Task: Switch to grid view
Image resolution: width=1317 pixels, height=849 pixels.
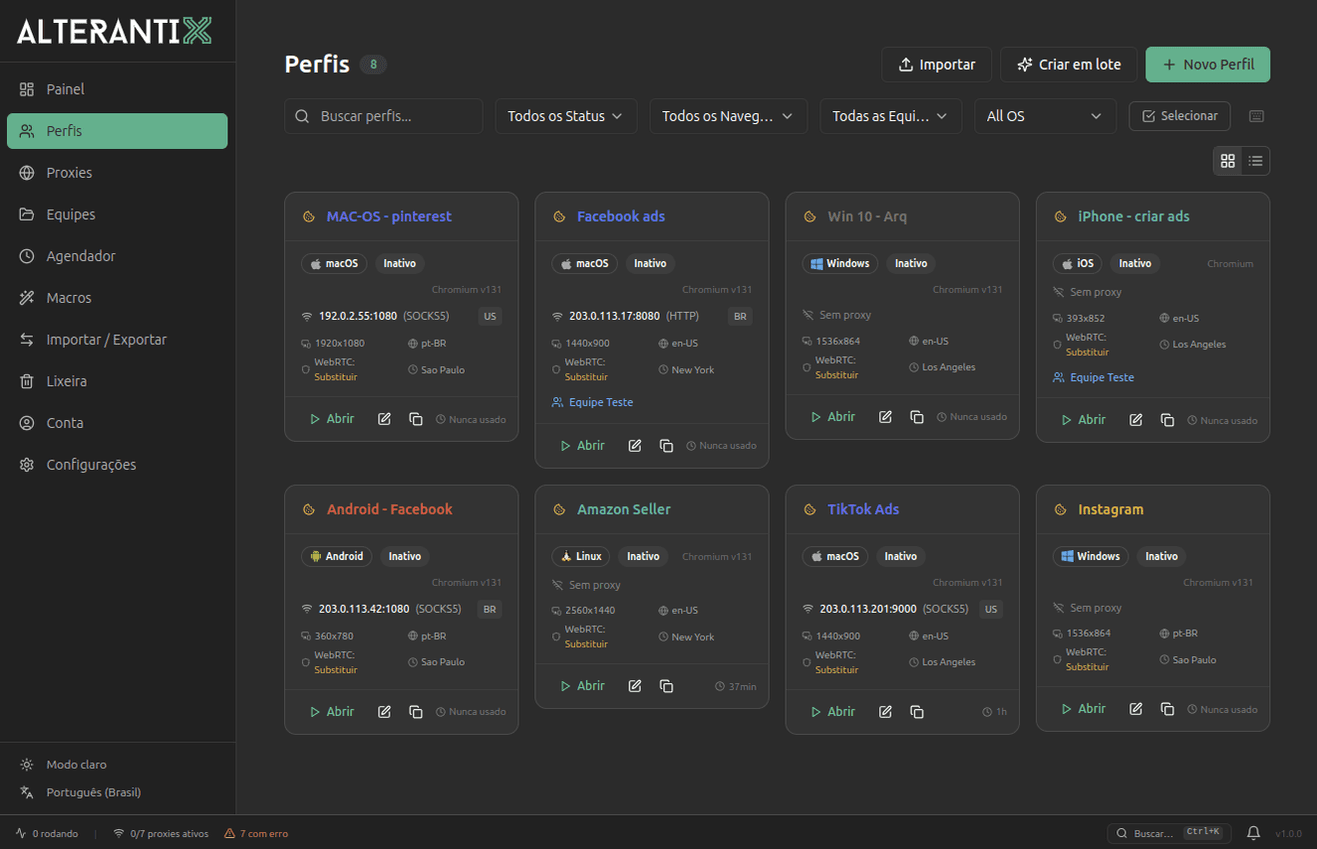Action: (1228, 161)
